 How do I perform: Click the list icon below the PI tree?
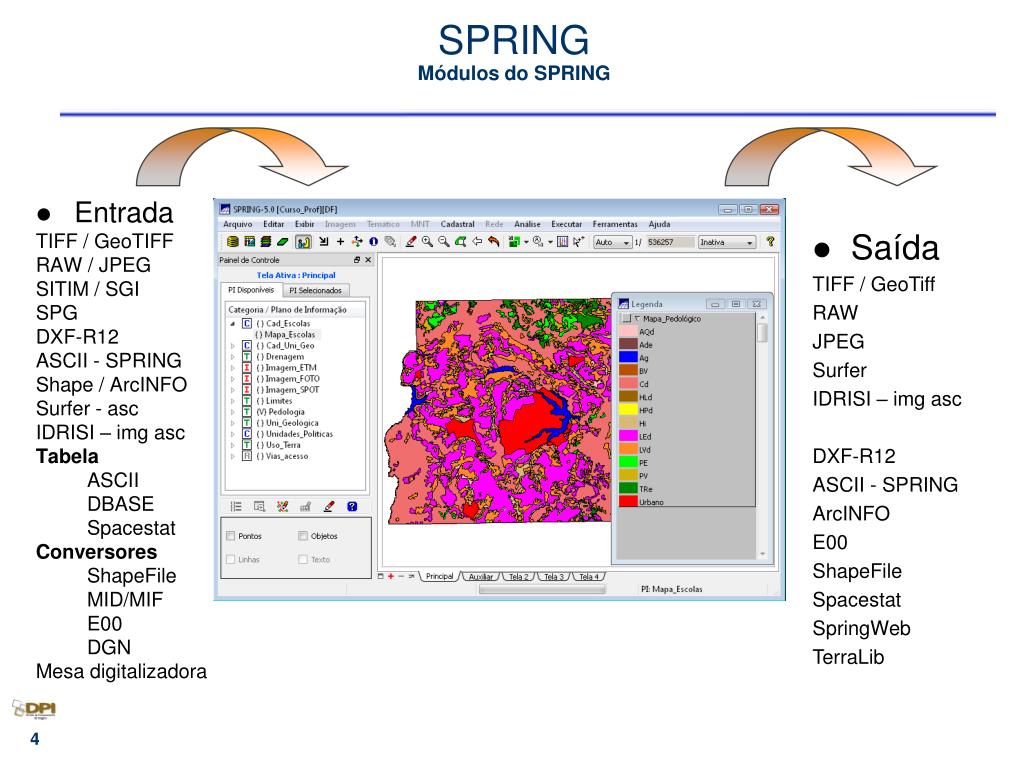click(236, 507)
